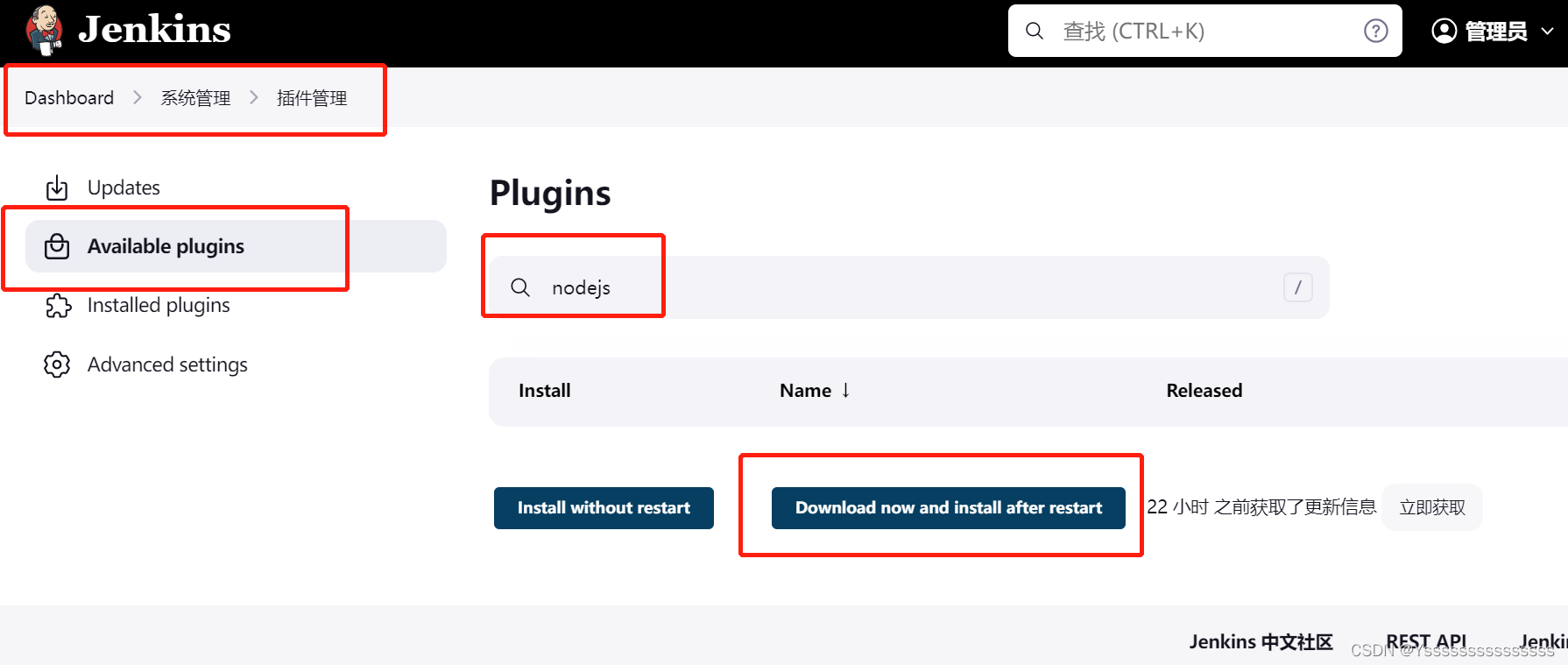
Task: Click the Updates download icon
Action: (57, 187)
